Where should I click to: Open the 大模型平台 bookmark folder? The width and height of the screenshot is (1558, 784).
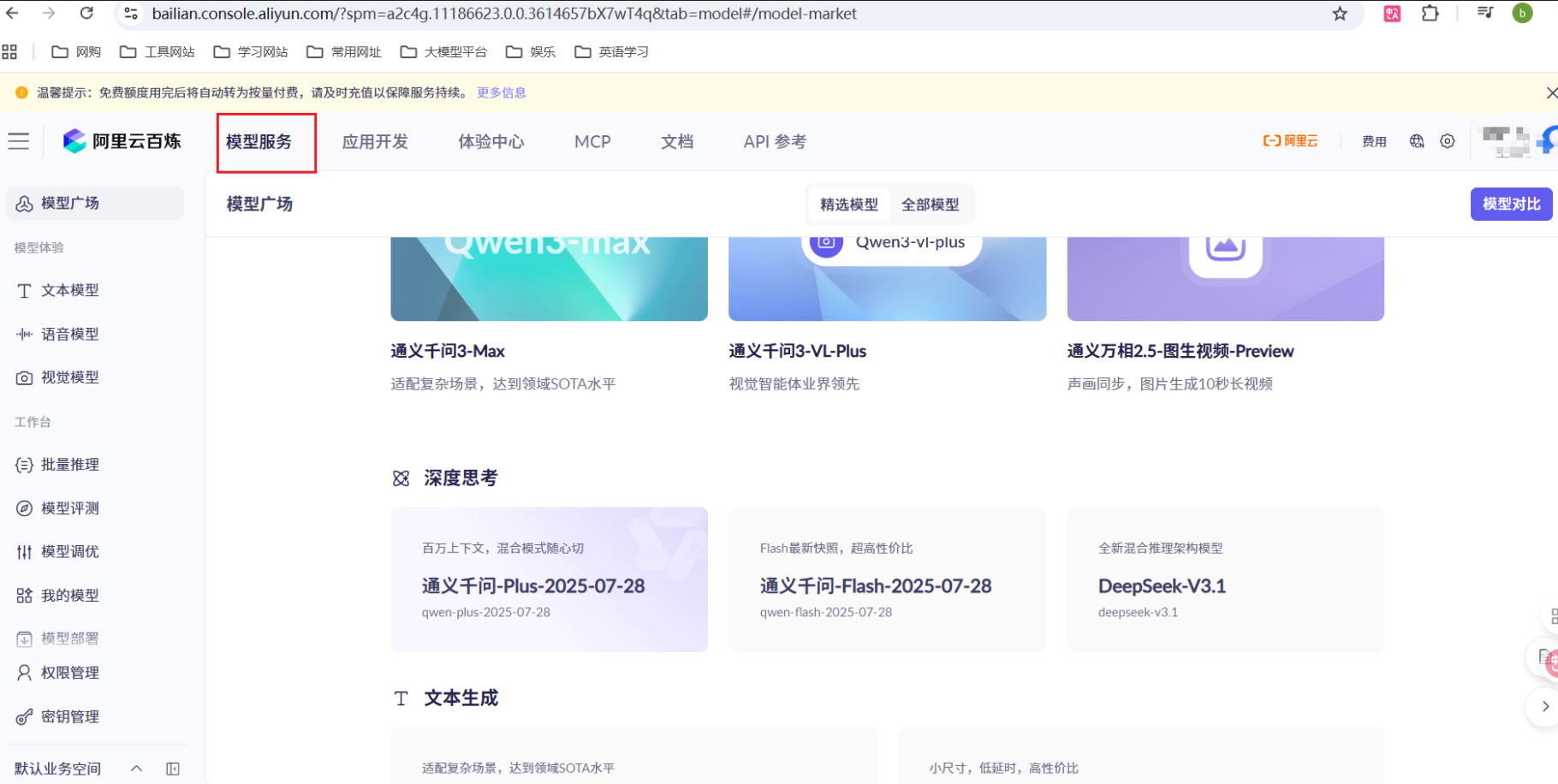[x=443, y=52]
